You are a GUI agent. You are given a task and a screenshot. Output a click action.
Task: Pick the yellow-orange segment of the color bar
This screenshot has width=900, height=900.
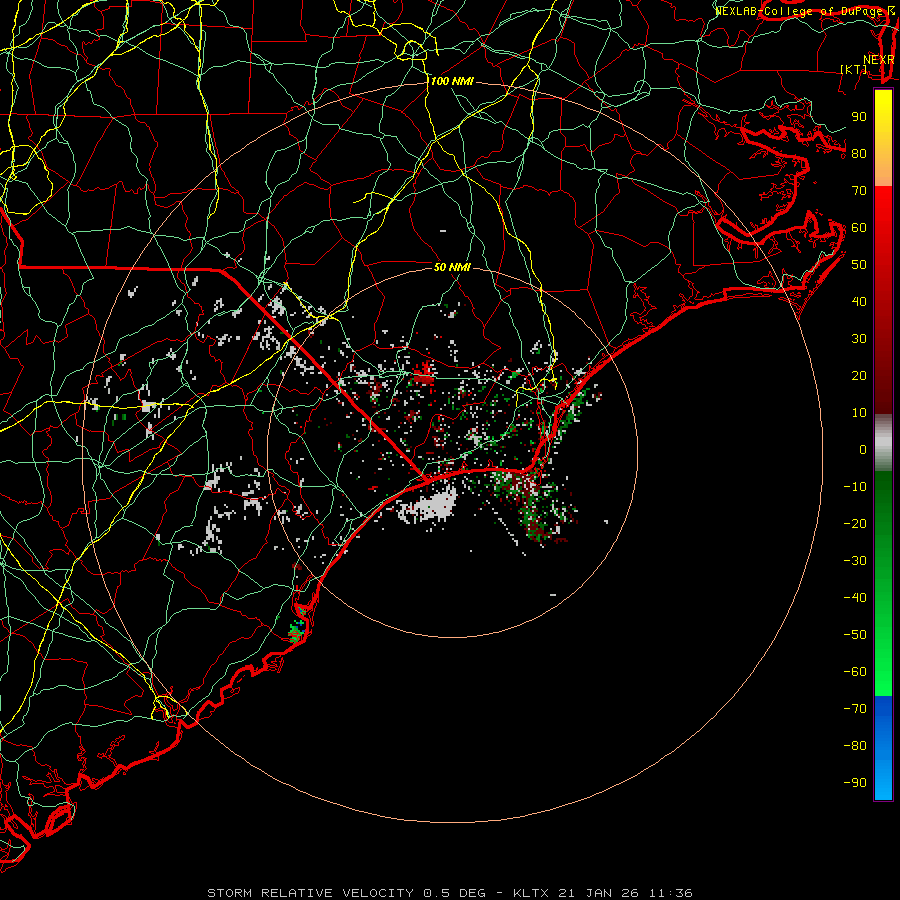coord(883,138)
